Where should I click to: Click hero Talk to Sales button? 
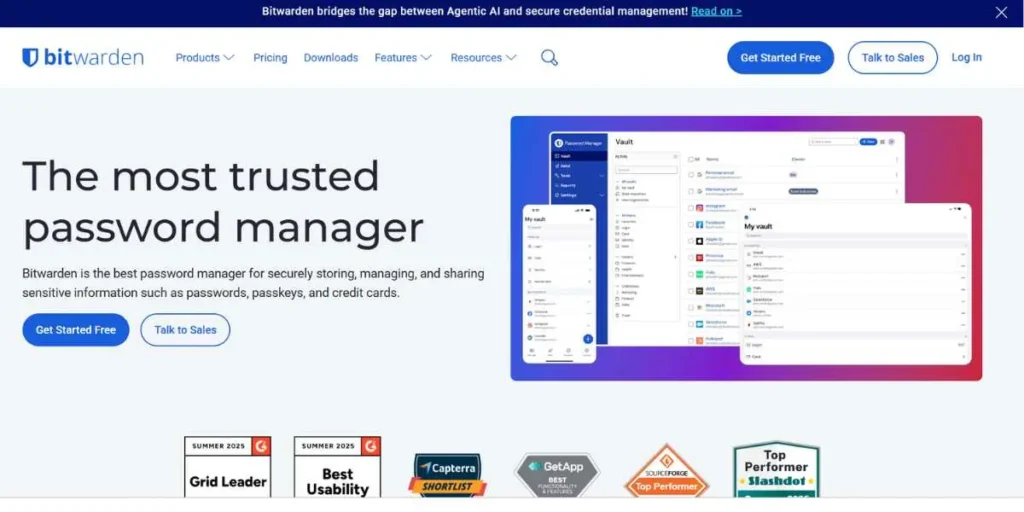[185, 330]
